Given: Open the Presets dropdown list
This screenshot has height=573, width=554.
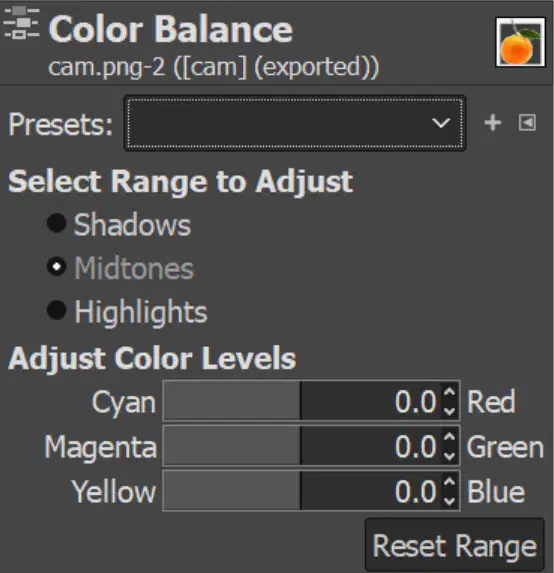Looking at the screenshot, I should pos(295,123).
